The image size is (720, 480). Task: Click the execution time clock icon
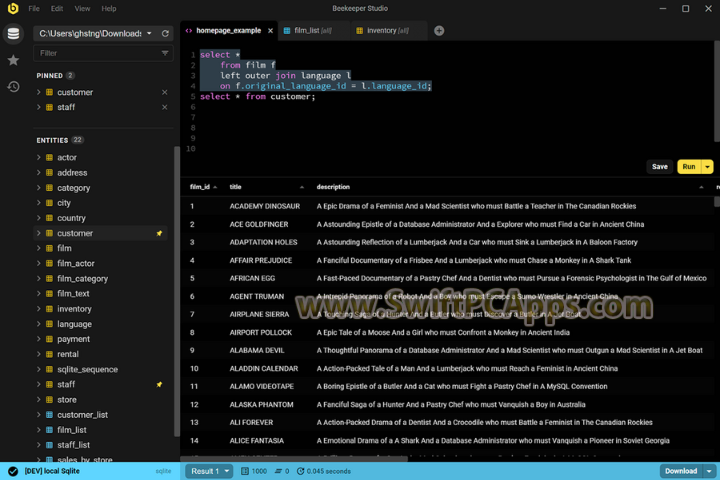coord(300,471)
